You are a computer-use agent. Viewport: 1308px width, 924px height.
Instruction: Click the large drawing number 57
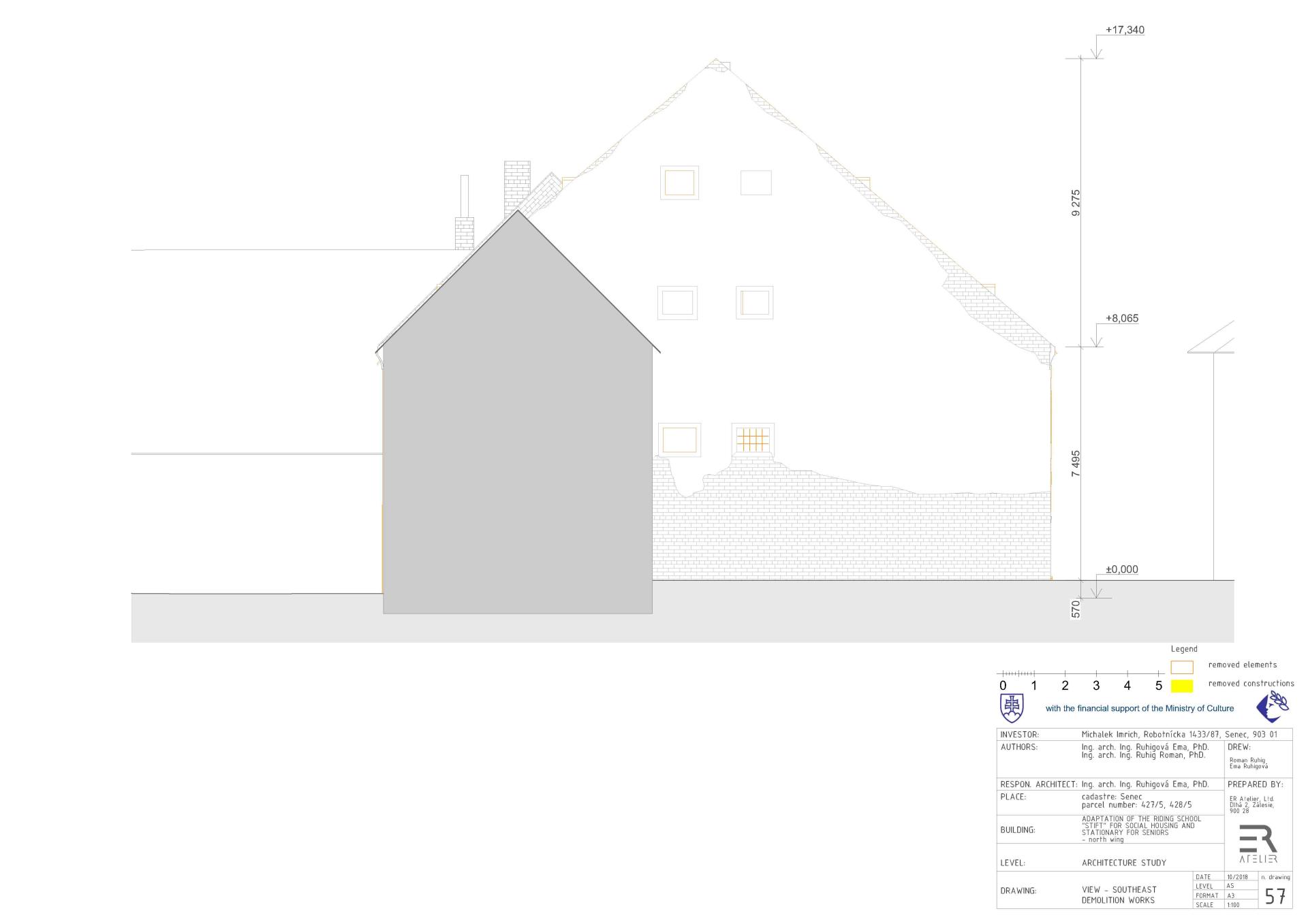[x=1275, y=897]
